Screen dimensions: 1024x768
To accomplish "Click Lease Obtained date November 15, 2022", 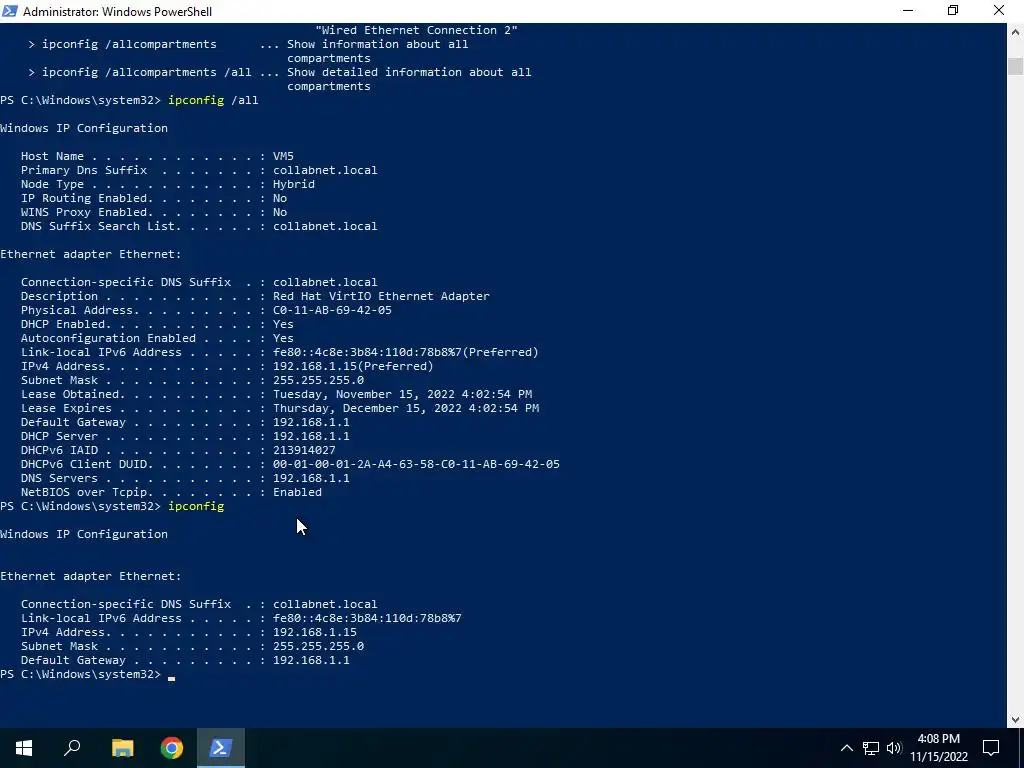I will tap(402, 394).
